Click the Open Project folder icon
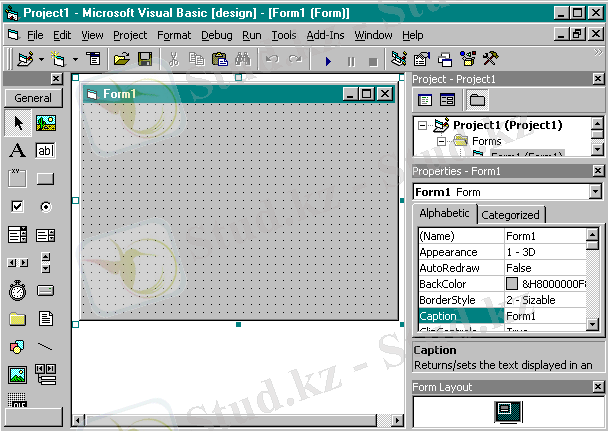608x431 pixels. pyautogui.click(x=122, y=59)
